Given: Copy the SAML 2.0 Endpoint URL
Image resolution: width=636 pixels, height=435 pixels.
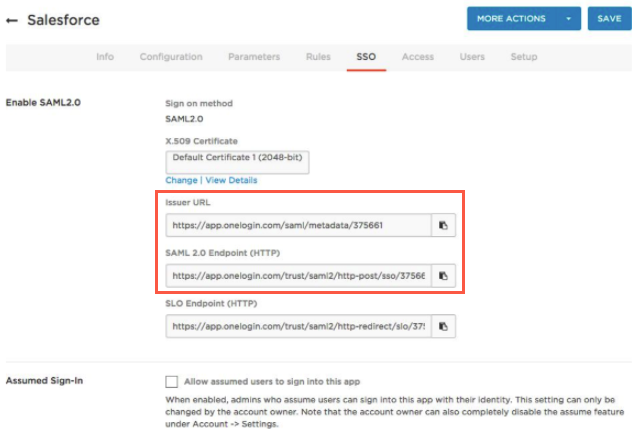Looking at the screenshot, I should point(443,276).
